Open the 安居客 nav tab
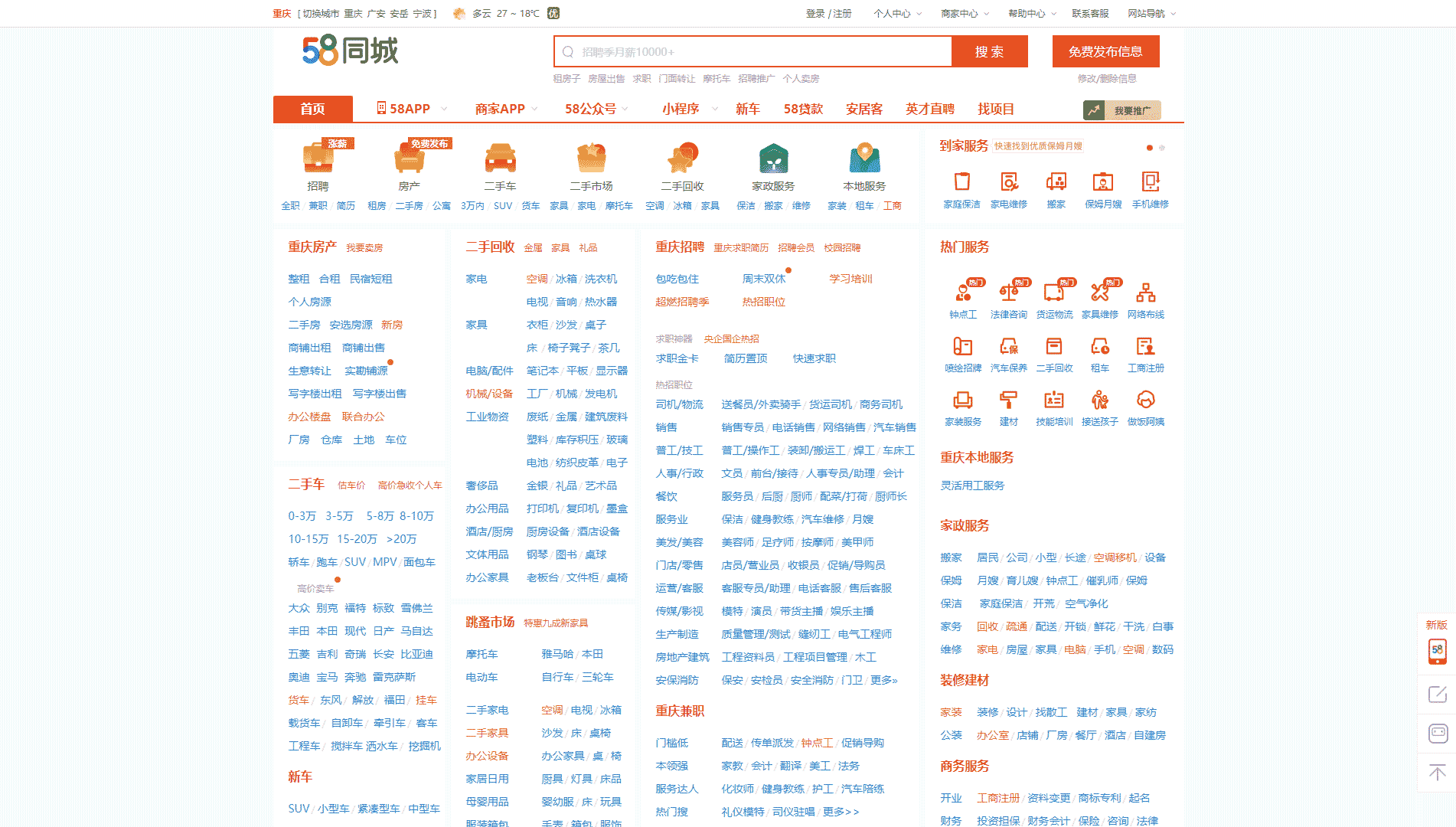 tap(864, 109)
